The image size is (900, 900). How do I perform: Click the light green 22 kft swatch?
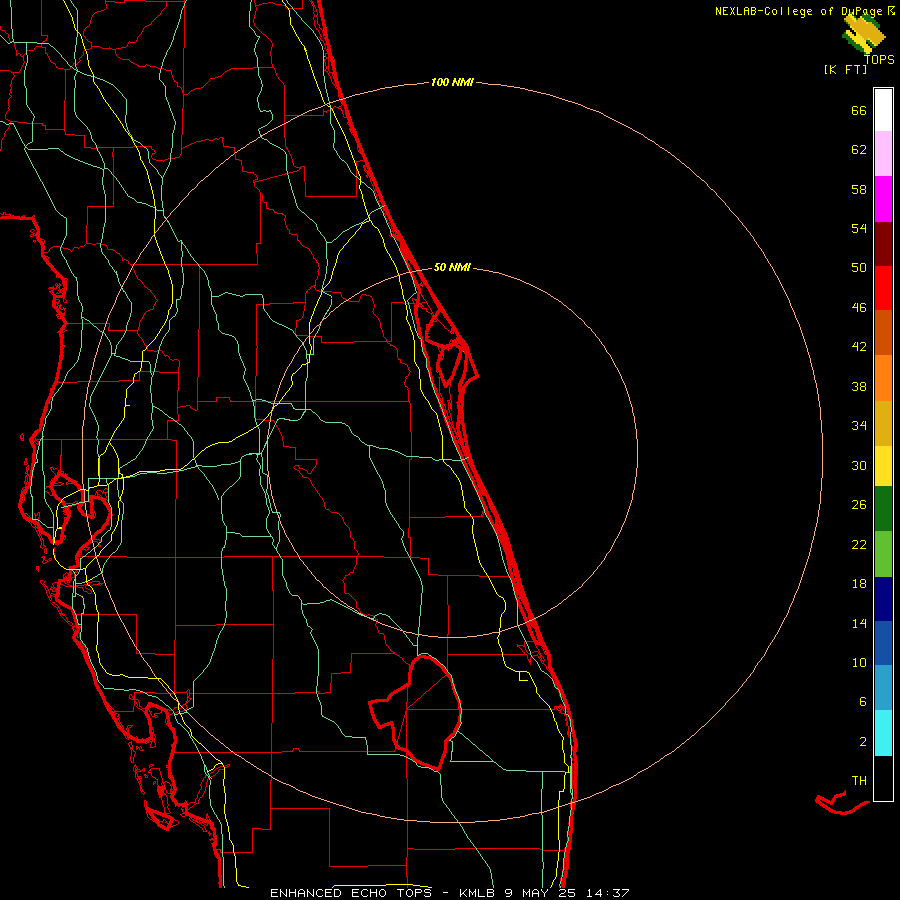point(883,554)
